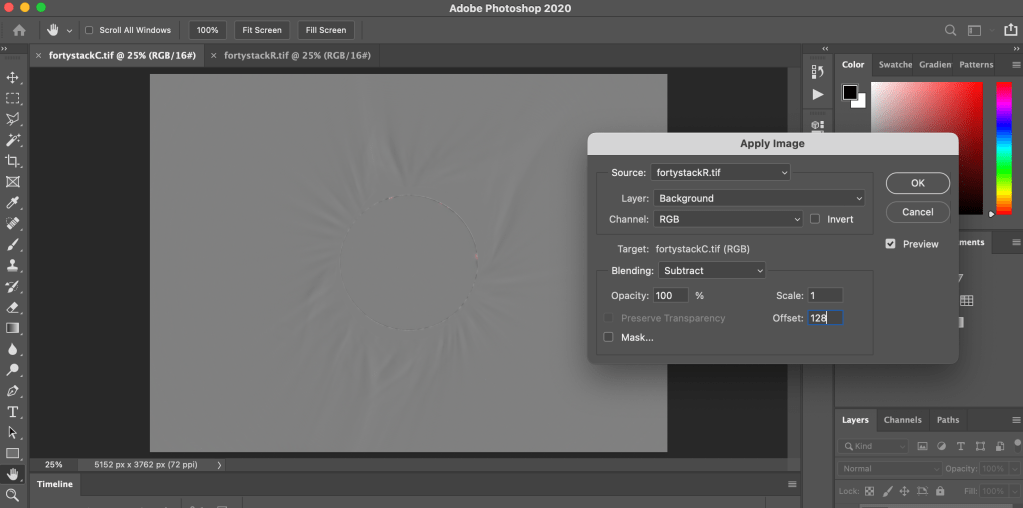This screenshot has width=1023, height=508.
Task: Select the Move tool
Action: pyautogui.click(x=13, y=78)
